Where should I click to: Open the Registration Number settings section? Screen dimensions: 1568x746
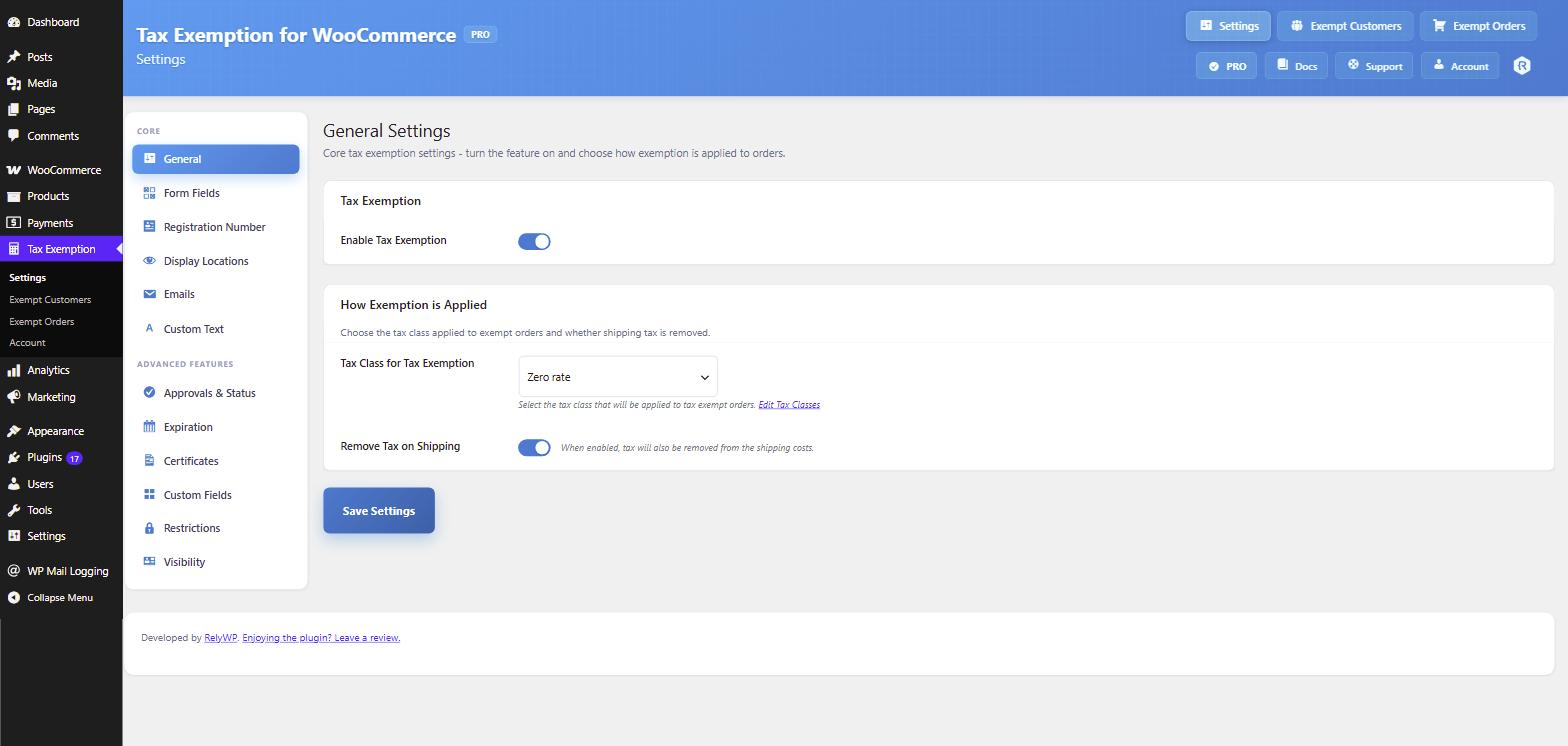click(216, 227)
